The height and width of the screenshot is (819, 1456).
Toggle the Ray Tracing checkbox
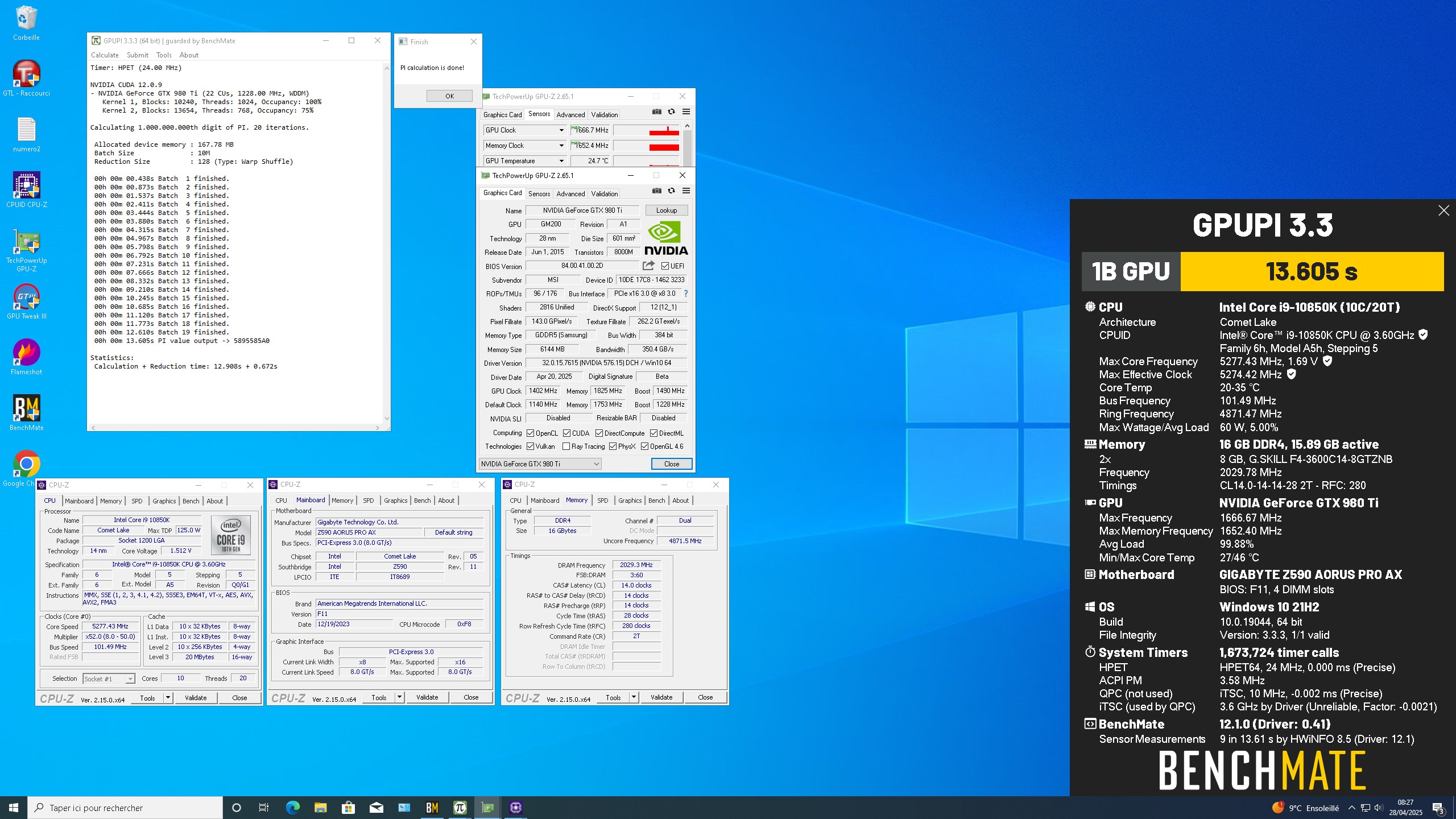pos(566,446)
